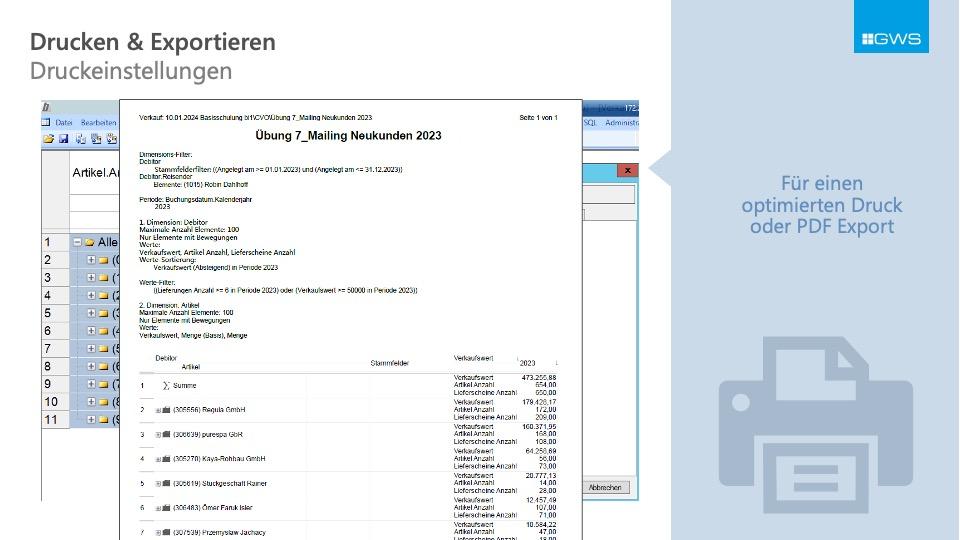This screenshot has width=960, height=540.
Task: Click the folder icon in row 4
Action: 103,296
